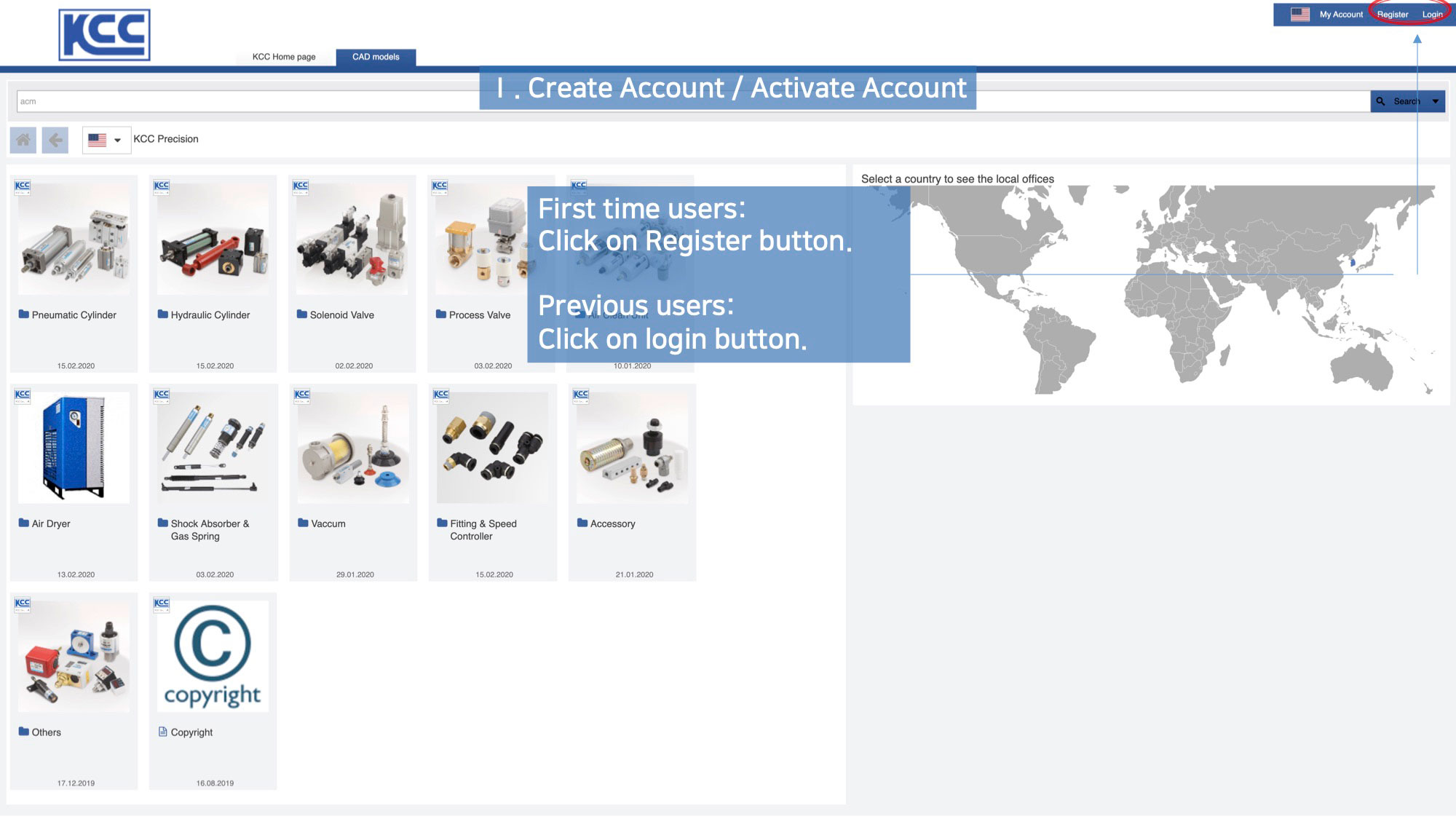
Task: Open the Search options dropdown arrow
Action: coord(1435,101)
